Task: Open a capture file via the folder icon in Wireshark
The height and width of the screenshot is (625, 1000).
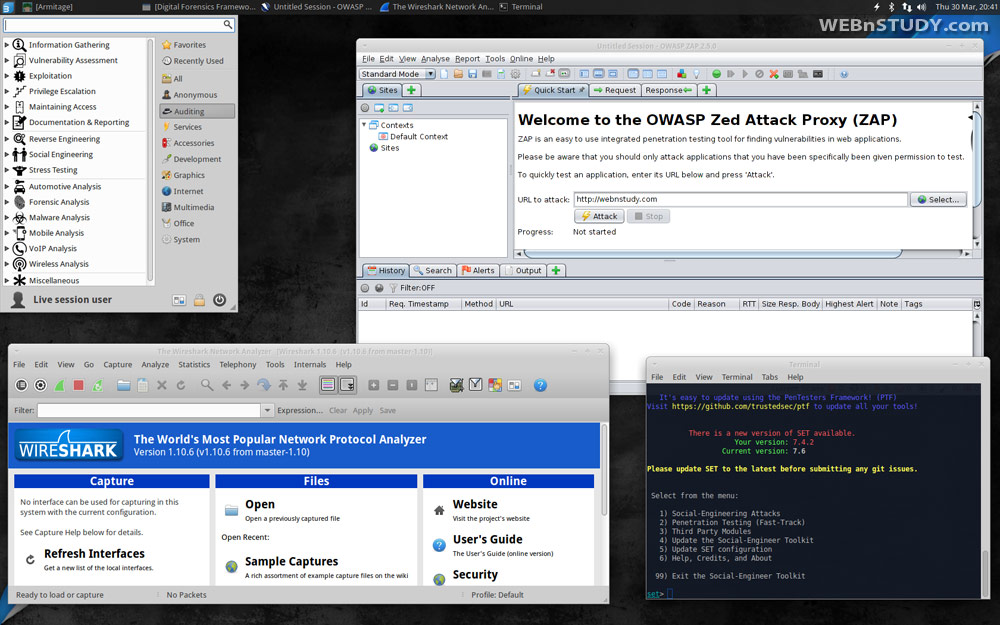Action: click(x=124, y=385)
